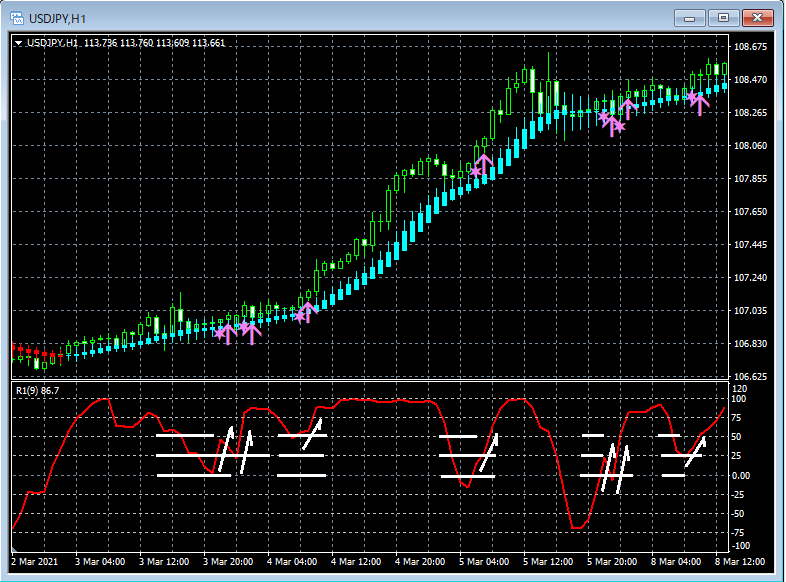Click the indicator scale value -100
The image size is (786, 582).
(x=740, y=546)
